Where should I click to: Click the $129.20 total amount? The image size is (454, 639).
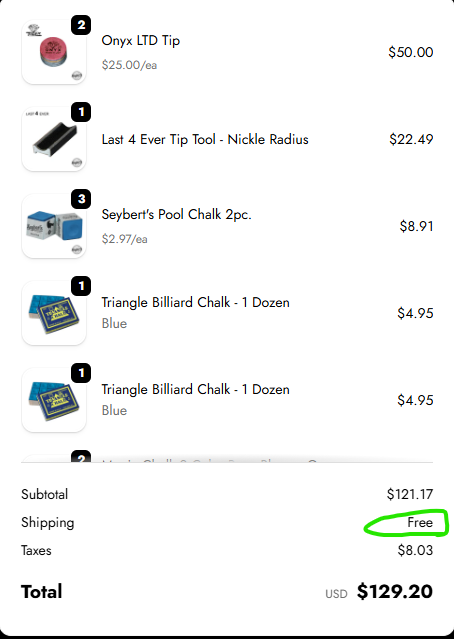(x=394, y=592)
